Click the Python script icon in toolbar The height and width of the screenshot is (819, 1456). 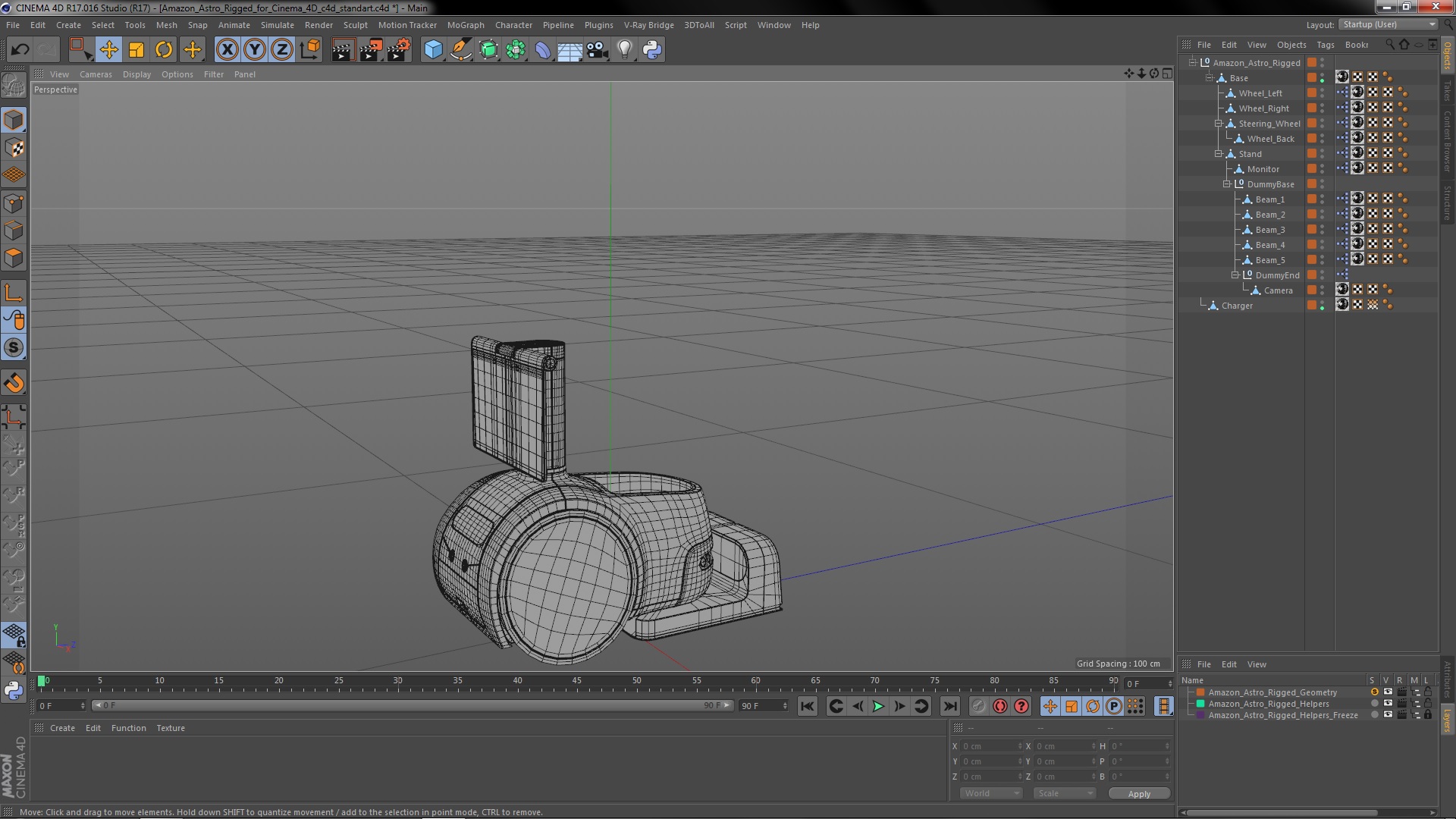[x=652, y=50]
